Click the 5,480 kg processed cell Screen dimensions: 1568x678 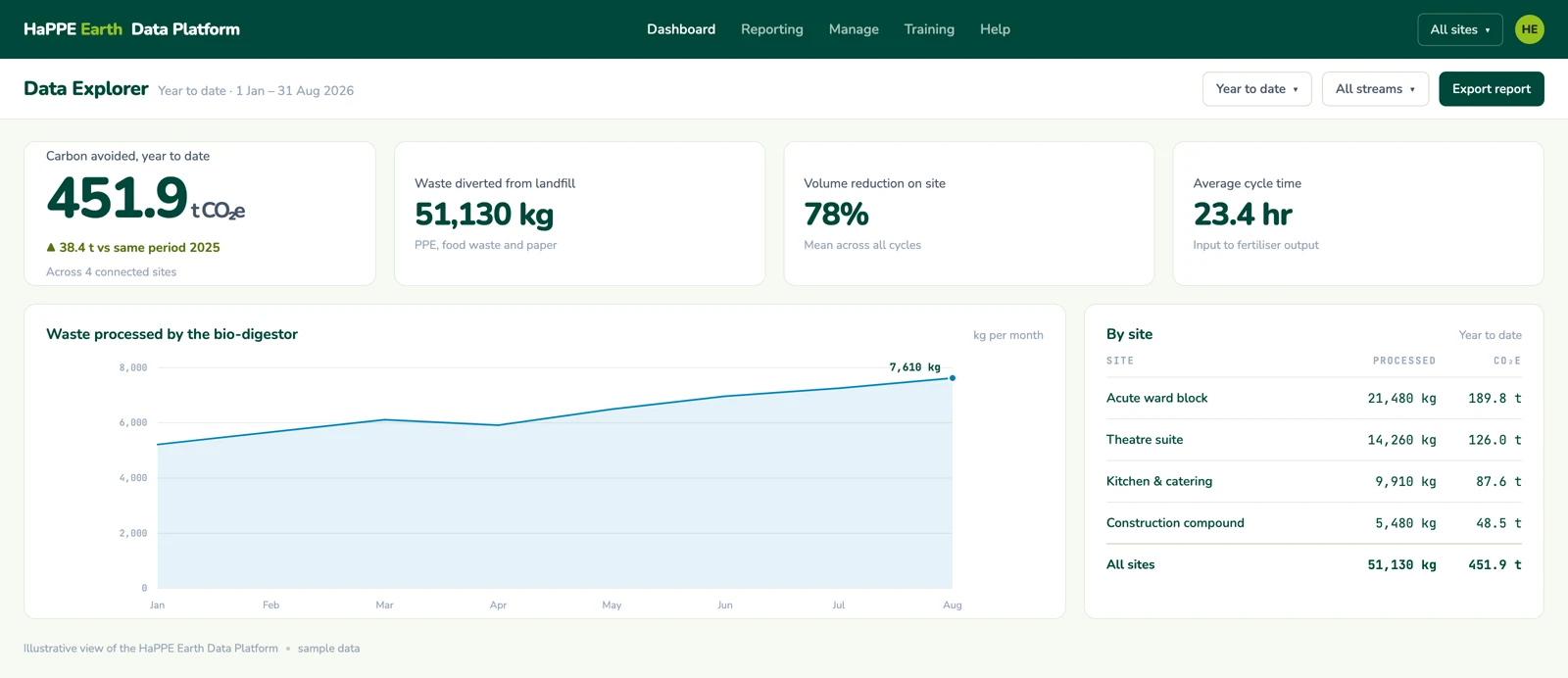(1405, 523)
